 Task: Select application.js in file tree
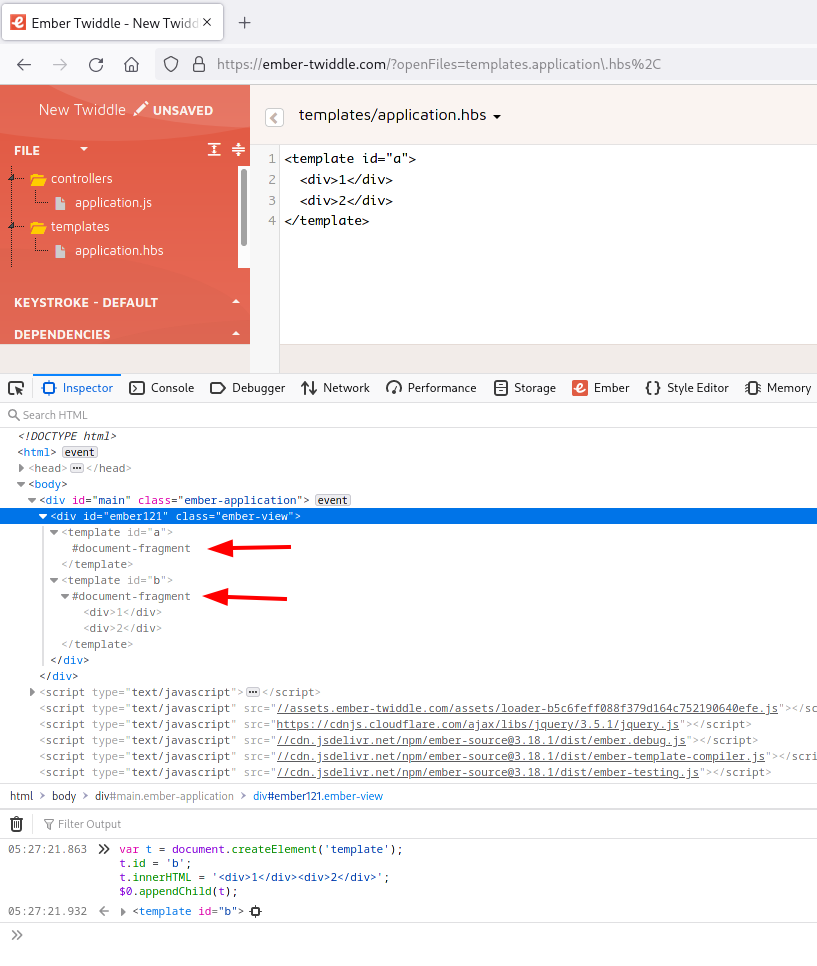coord(113,203)
